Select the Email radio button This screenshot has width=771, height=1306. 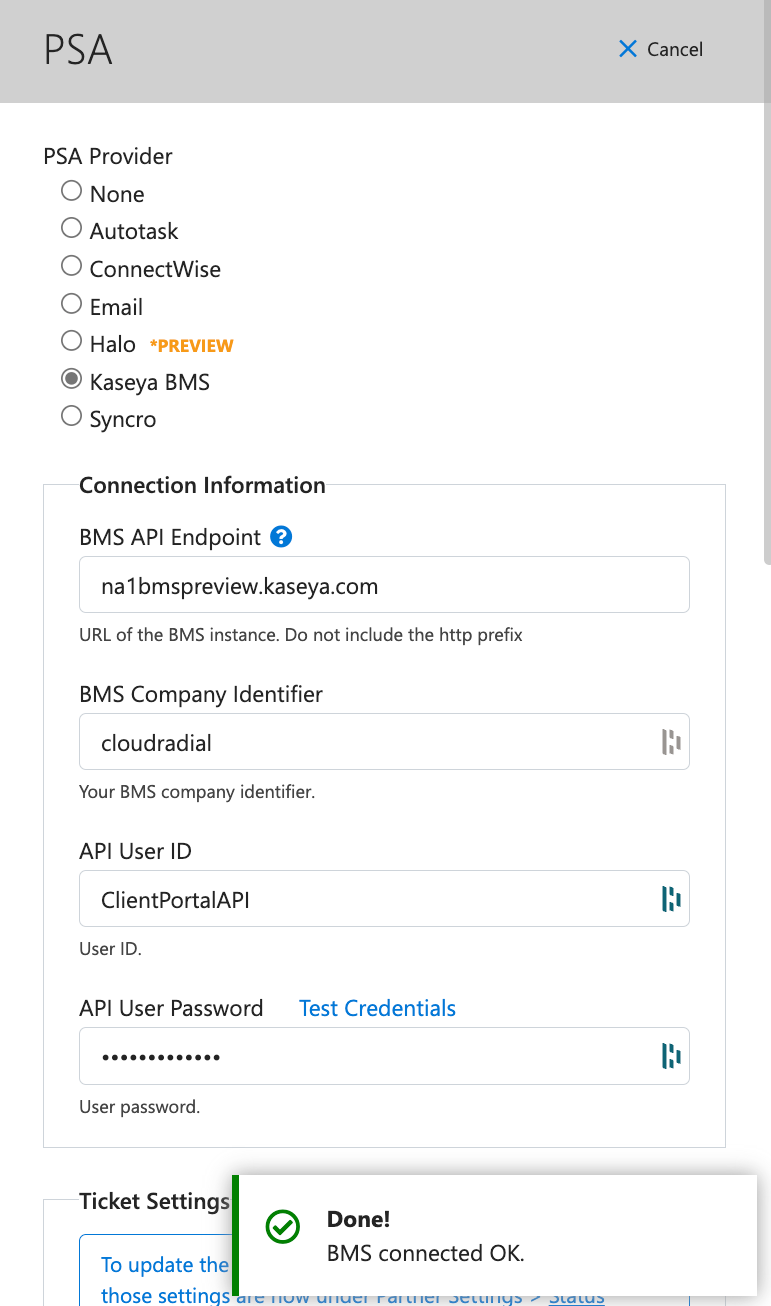(71, 303)
